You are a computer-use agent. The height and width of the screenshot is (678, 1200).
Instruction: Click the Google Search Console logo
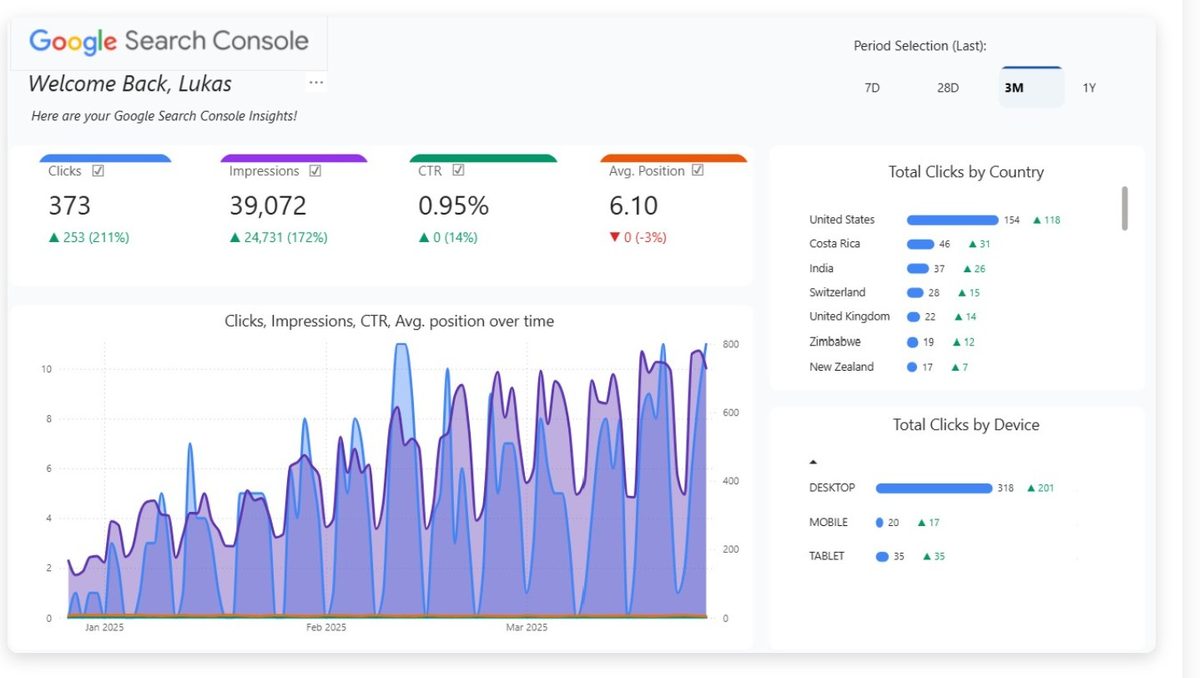tap(169, 41)
